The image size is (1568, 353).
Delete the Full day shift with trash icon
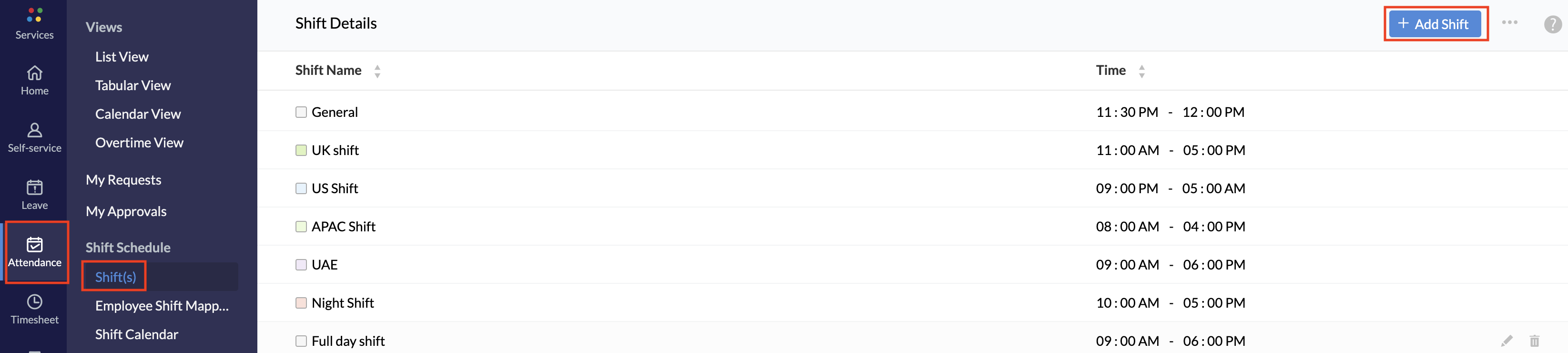(x=1535, y=341)
